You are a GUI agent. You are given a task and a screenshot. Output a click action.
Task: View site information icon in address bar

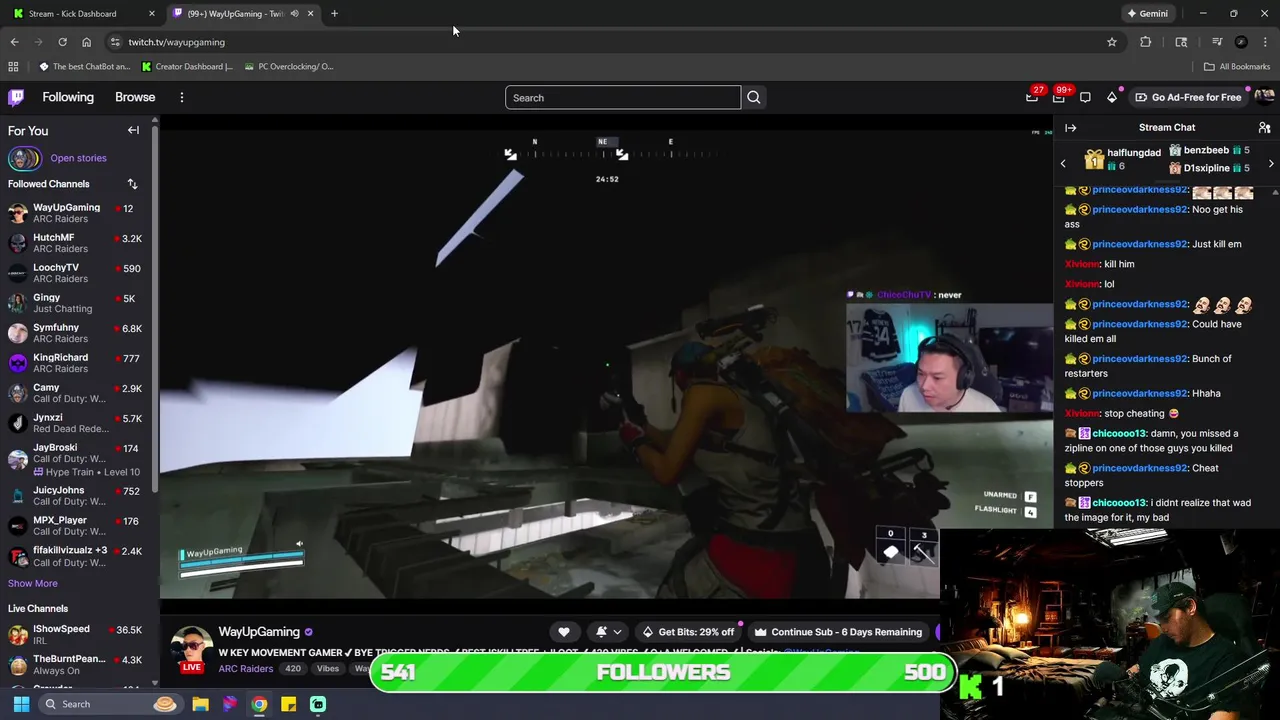tap(115, 42)
